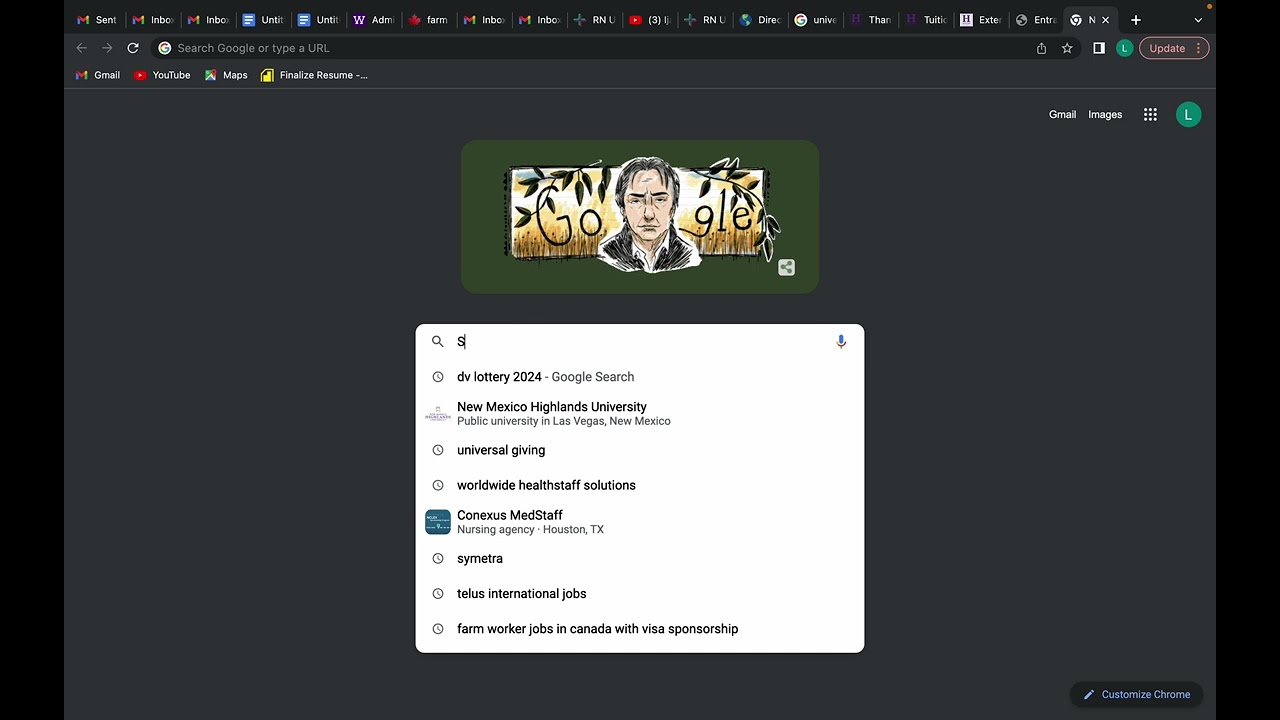The height and width of the screenshot is (720, 1280).
Task: Click inside the Google search input field
Action: tap(640, 341)
